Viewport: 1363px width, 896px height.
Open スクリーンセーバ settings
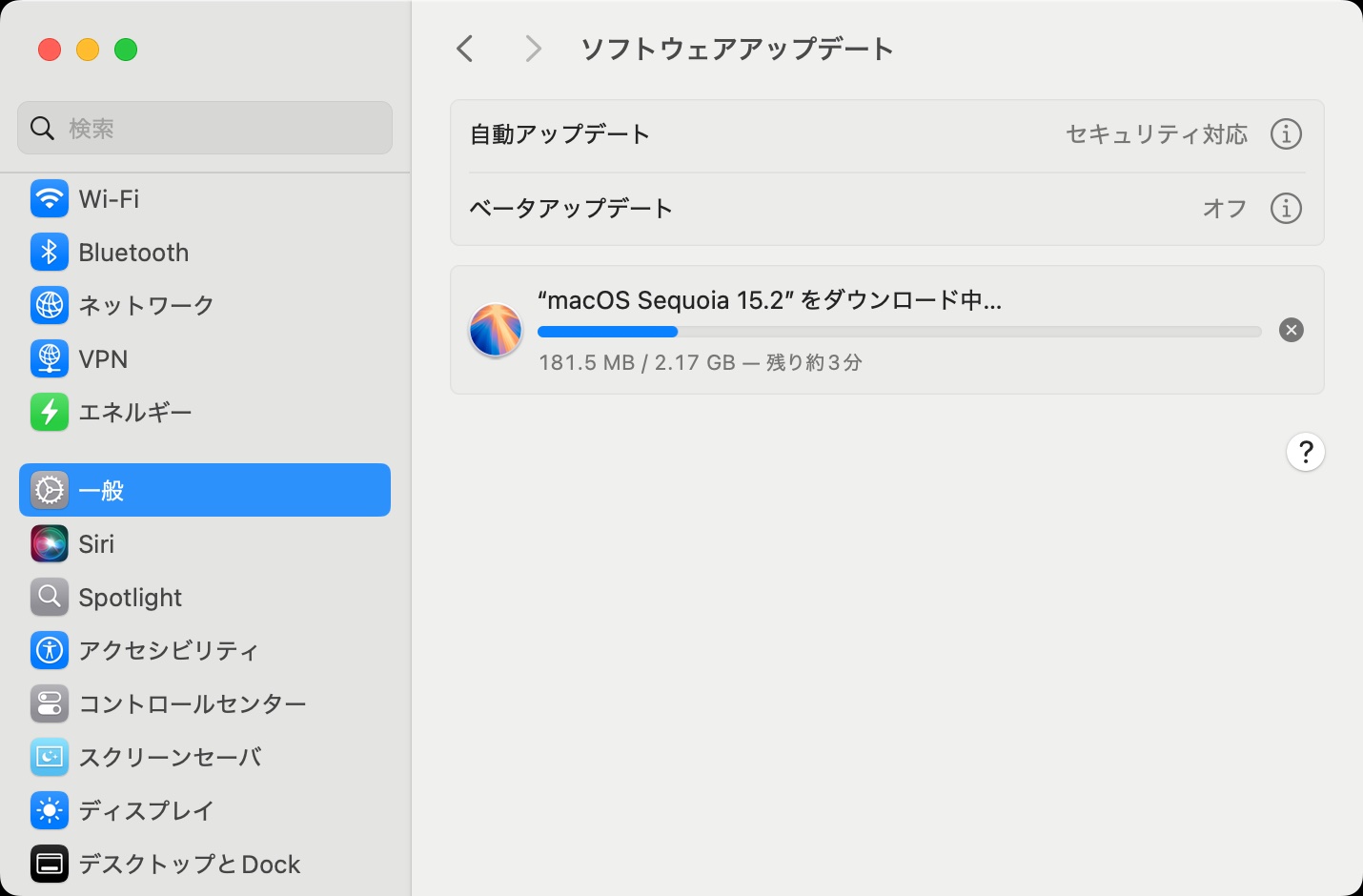171,758
